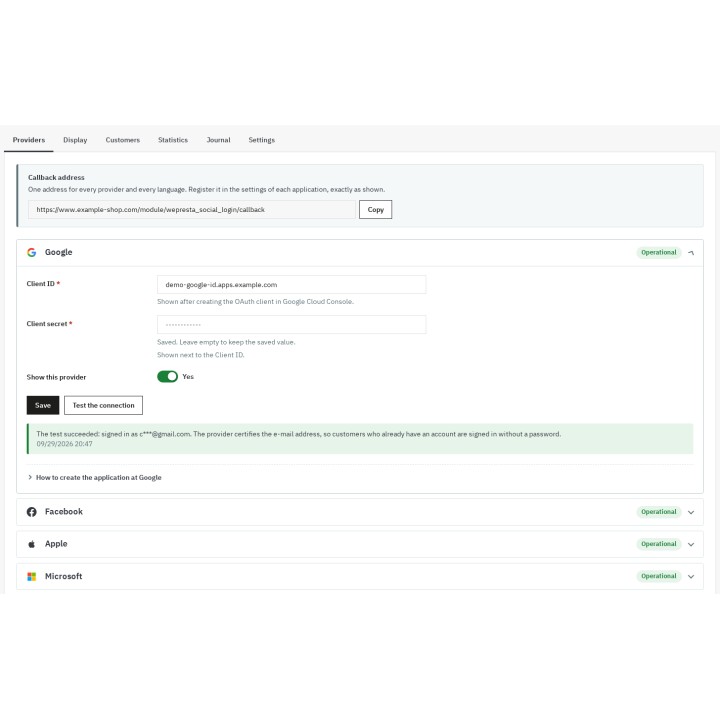Screen dimensions: 720x720
Task: Open the Providers tab
Action: 28,140
